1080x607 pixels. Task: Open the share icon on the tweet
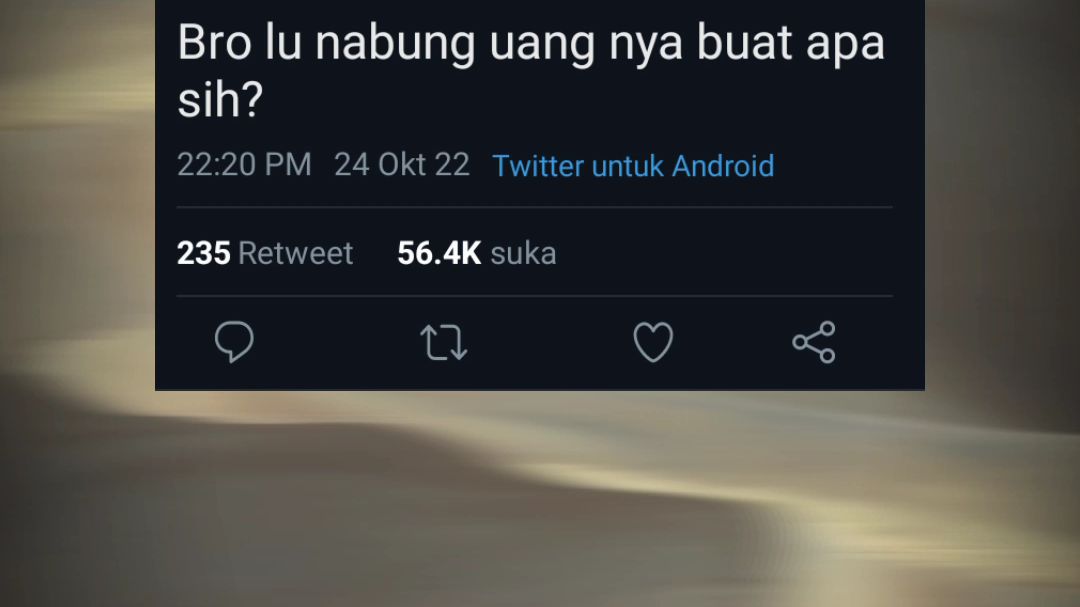(813, 342)
